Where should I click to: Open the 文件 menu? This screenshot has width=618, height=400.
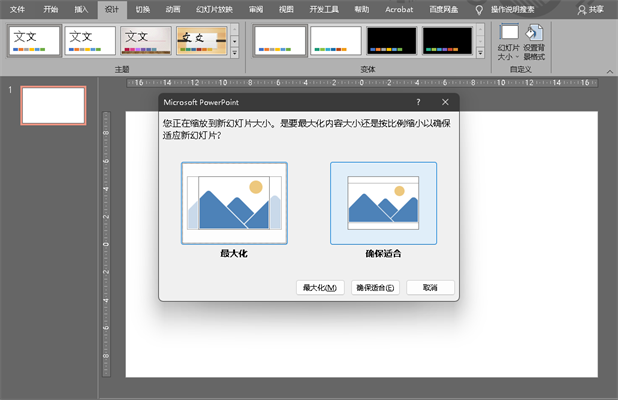pyautogui.click(x=17, y=9)
